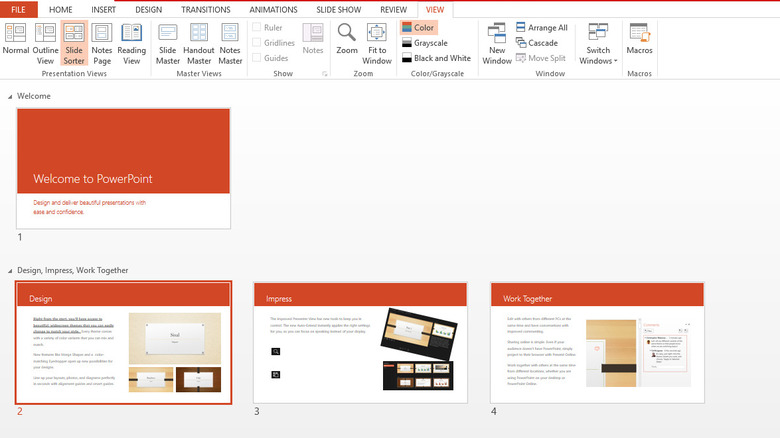Open Outline View

coord(45,44)
